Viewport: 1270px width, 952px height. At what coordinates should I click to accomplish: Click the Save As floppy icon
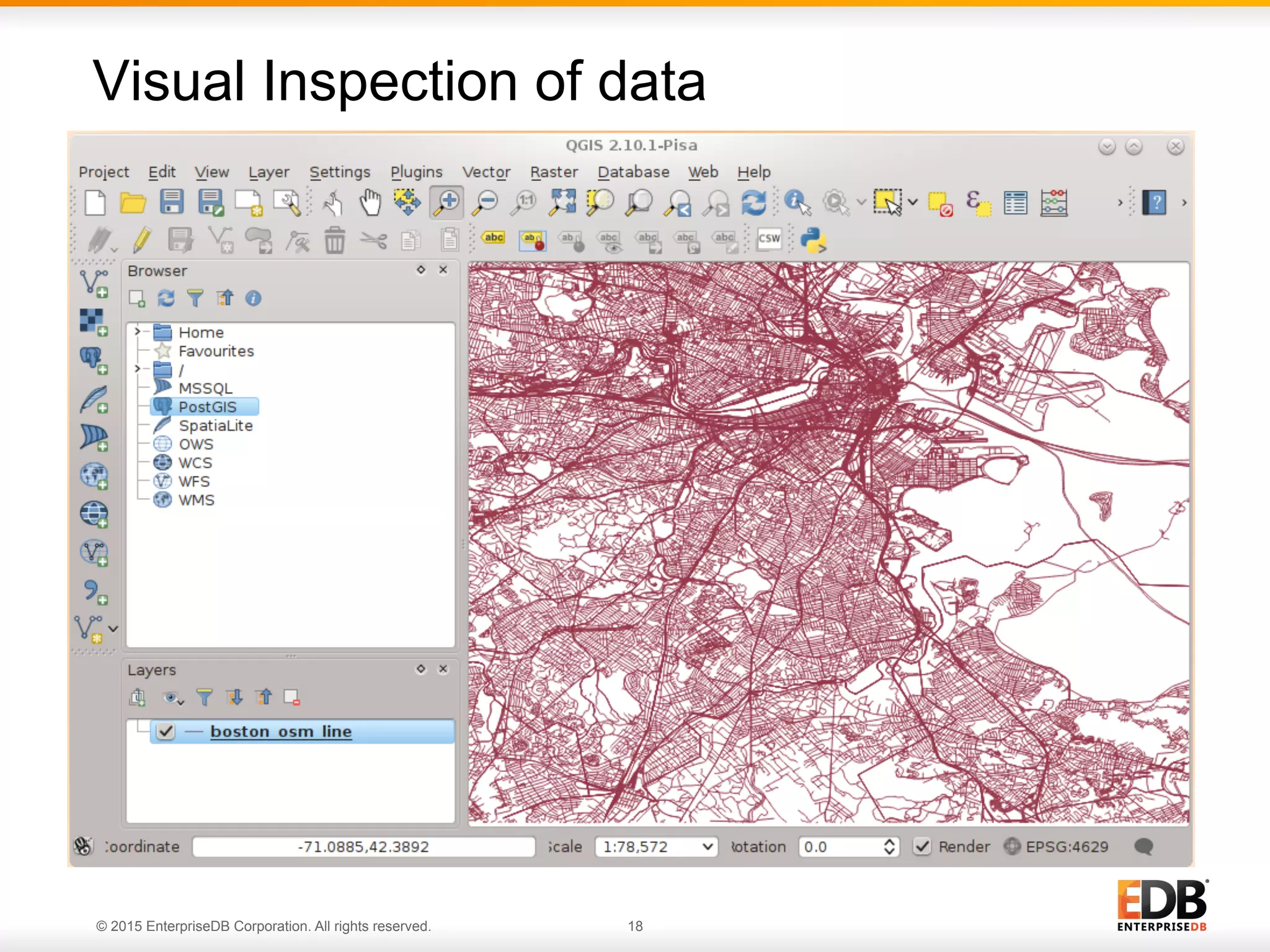coord(211,203)
